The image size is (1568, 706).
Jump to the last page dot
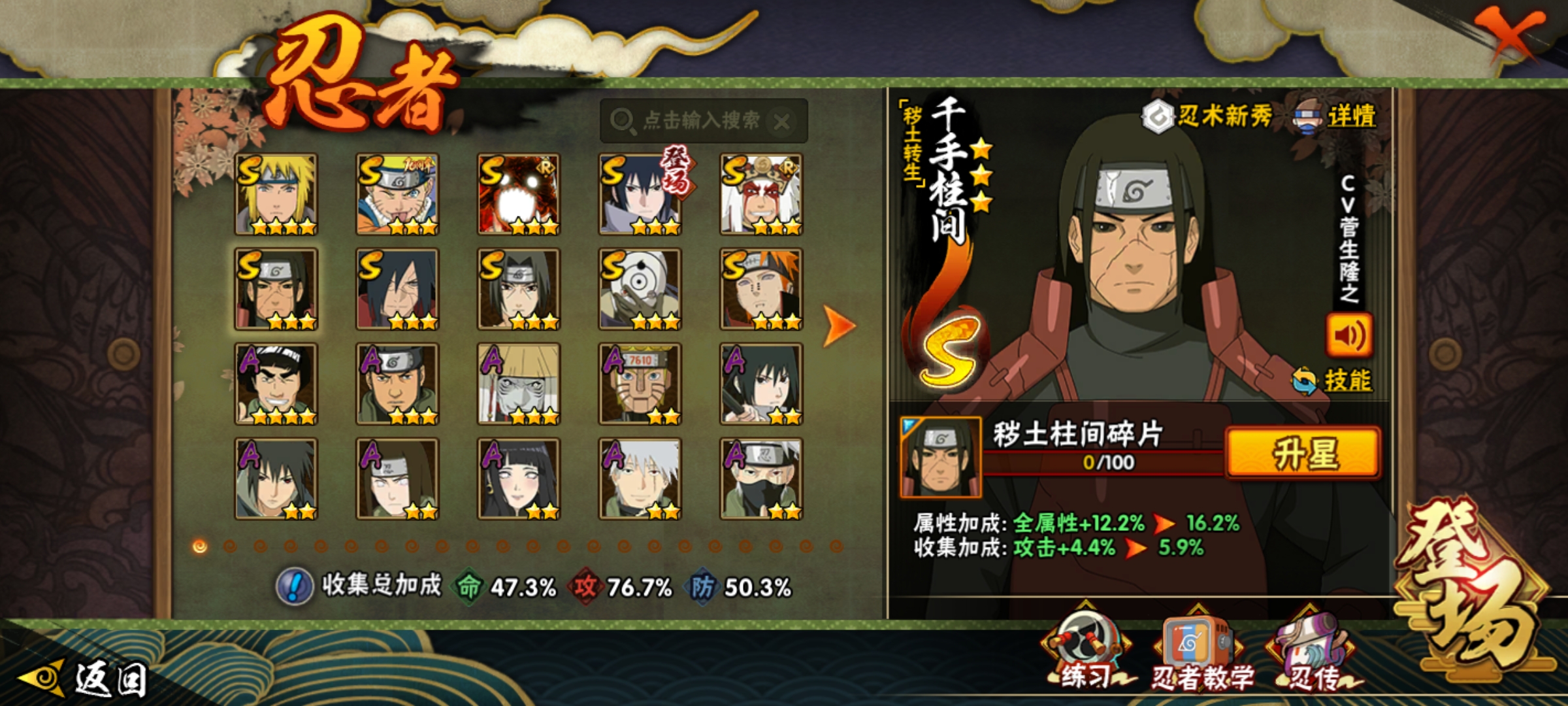(836, 546)
